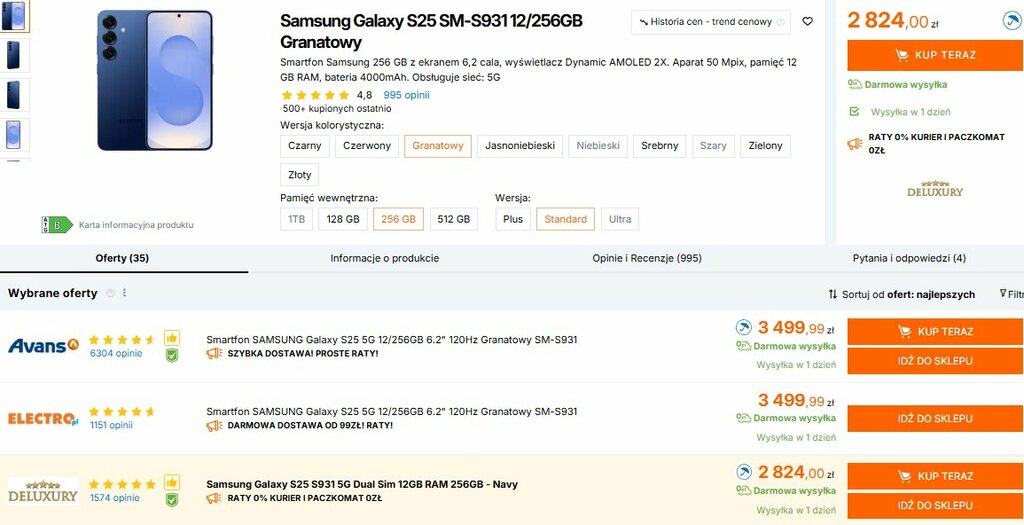This screenshot has height=525, width=1024.
Task: Open the Opinie i Recenzje (995) tab
Action: click(647, 258)
